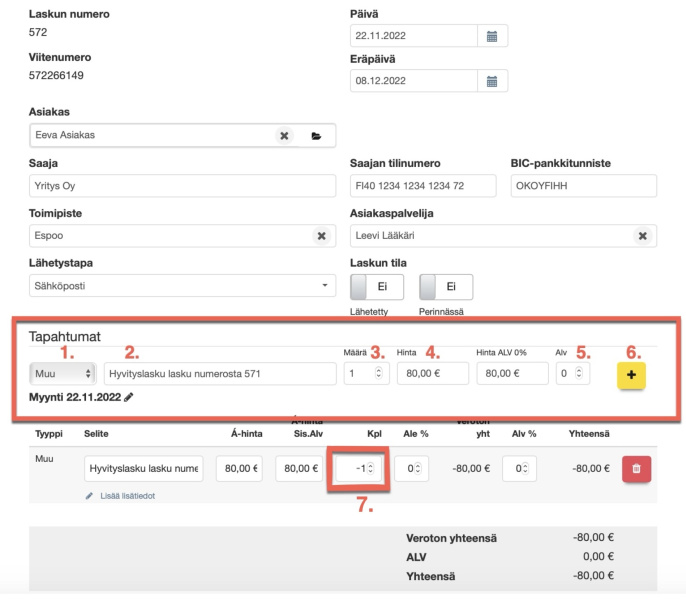Open calendar picker for Päivä date
This screenshot has height=599, width=686.
pos(492,36)
